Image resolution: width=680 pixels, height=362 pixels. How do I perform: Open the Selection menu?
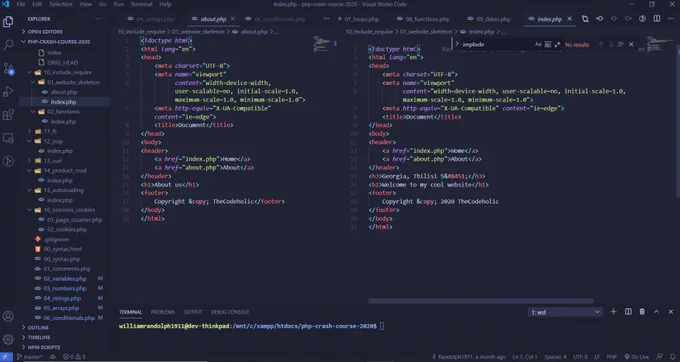[60, 4]
